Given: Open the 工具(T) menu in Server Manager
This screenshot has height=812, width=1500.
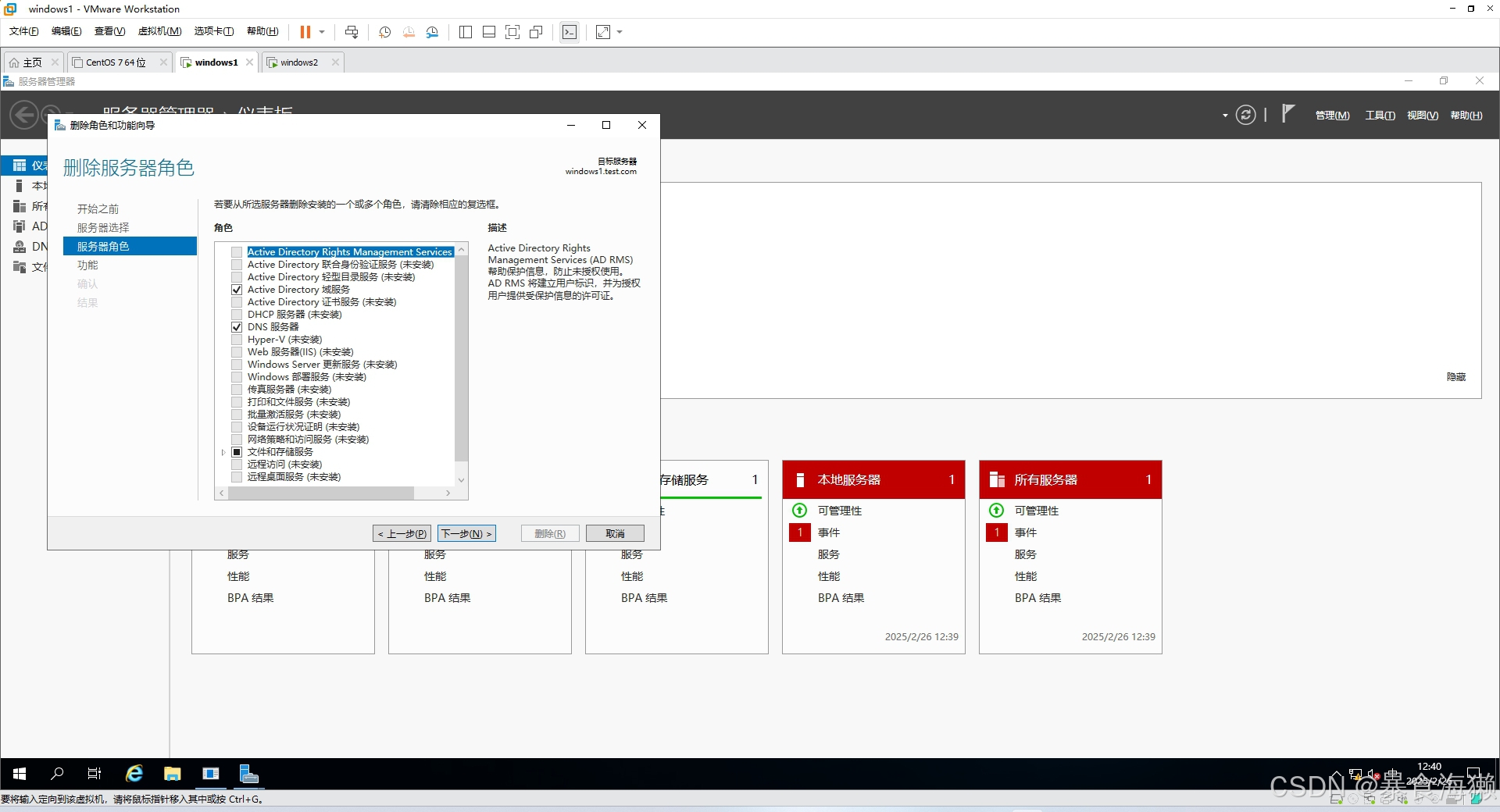Looking at the screenshot, I should pyautogui.click(x=1380, y=116).
